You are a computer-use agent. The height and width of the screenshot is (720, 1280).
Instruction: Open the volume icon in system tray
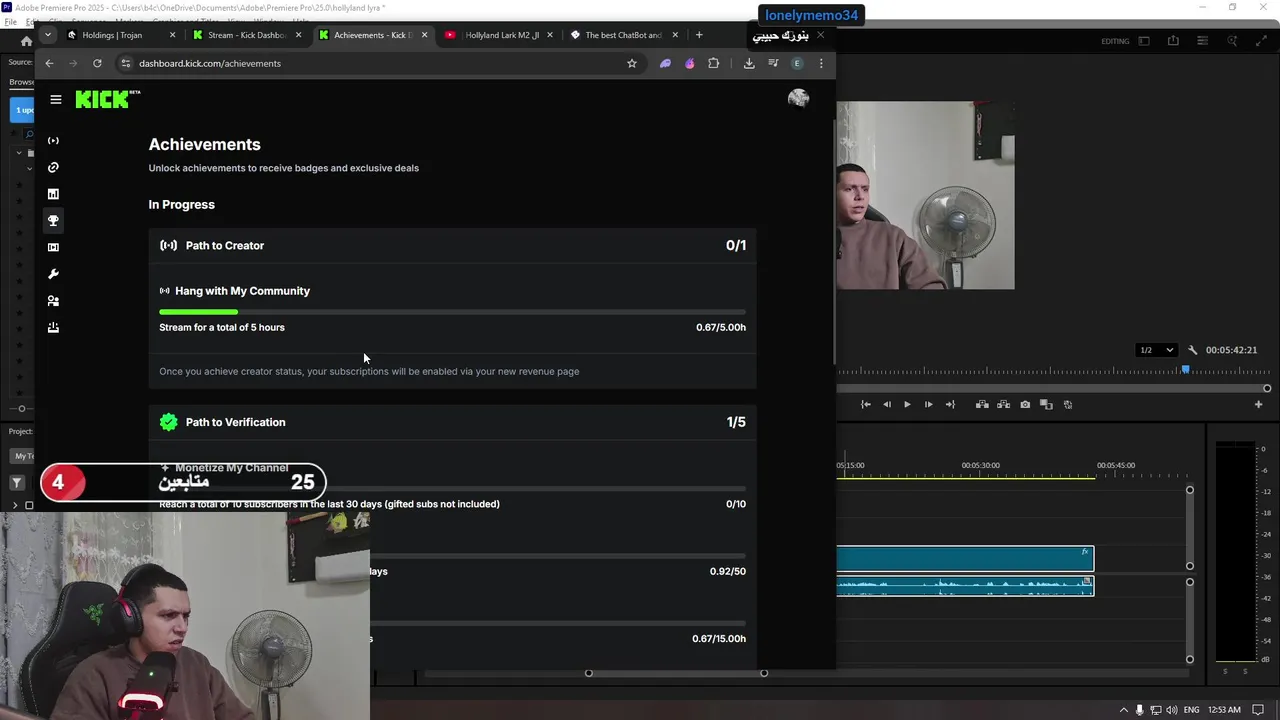pyautogui.click(x=1171, y=710)
